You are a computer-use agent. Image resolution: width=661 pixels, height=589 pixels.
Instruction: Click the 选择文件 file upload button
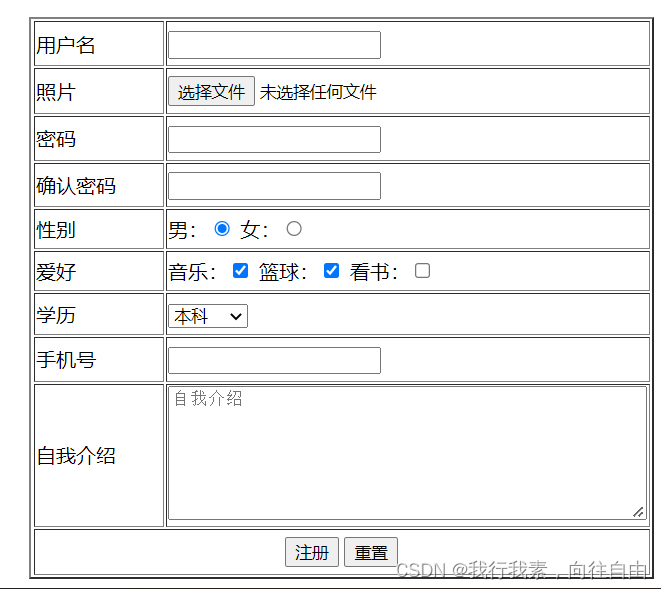click(211, 91)
